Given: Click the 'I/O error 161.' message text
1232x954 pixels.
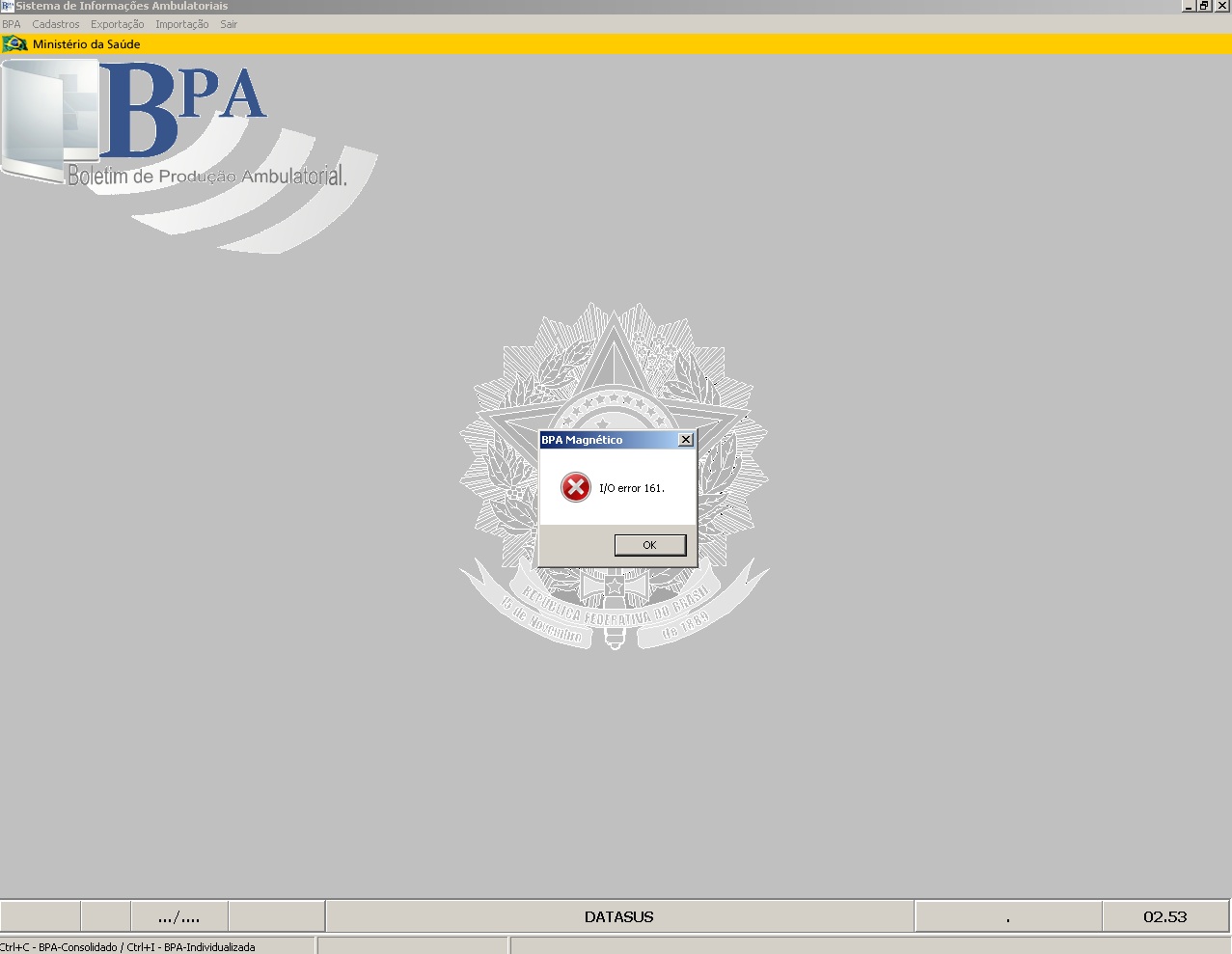Looking at the screenshot, I should 632,488.
